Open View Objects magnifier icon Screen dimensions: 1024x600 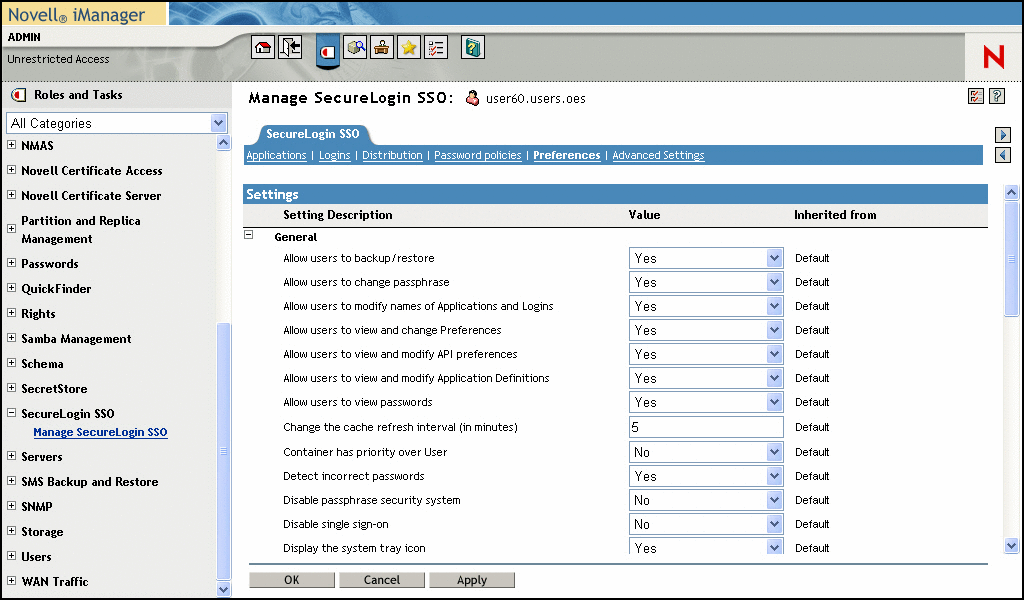tap(355, 47)
